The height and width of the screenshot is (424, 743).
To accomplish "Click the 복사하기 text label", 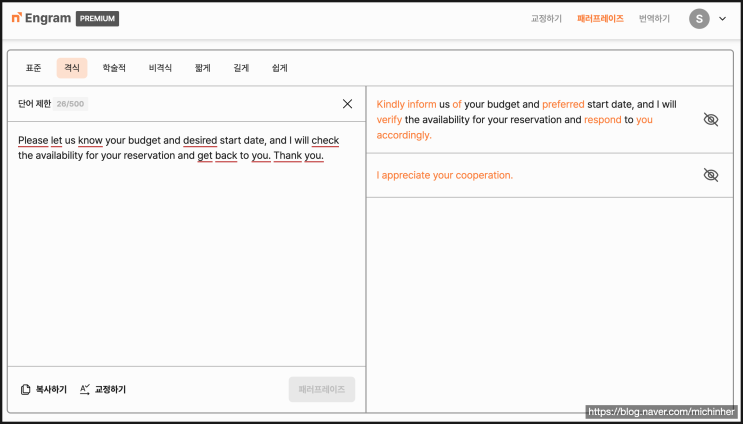I will click(x=51, y=390).
